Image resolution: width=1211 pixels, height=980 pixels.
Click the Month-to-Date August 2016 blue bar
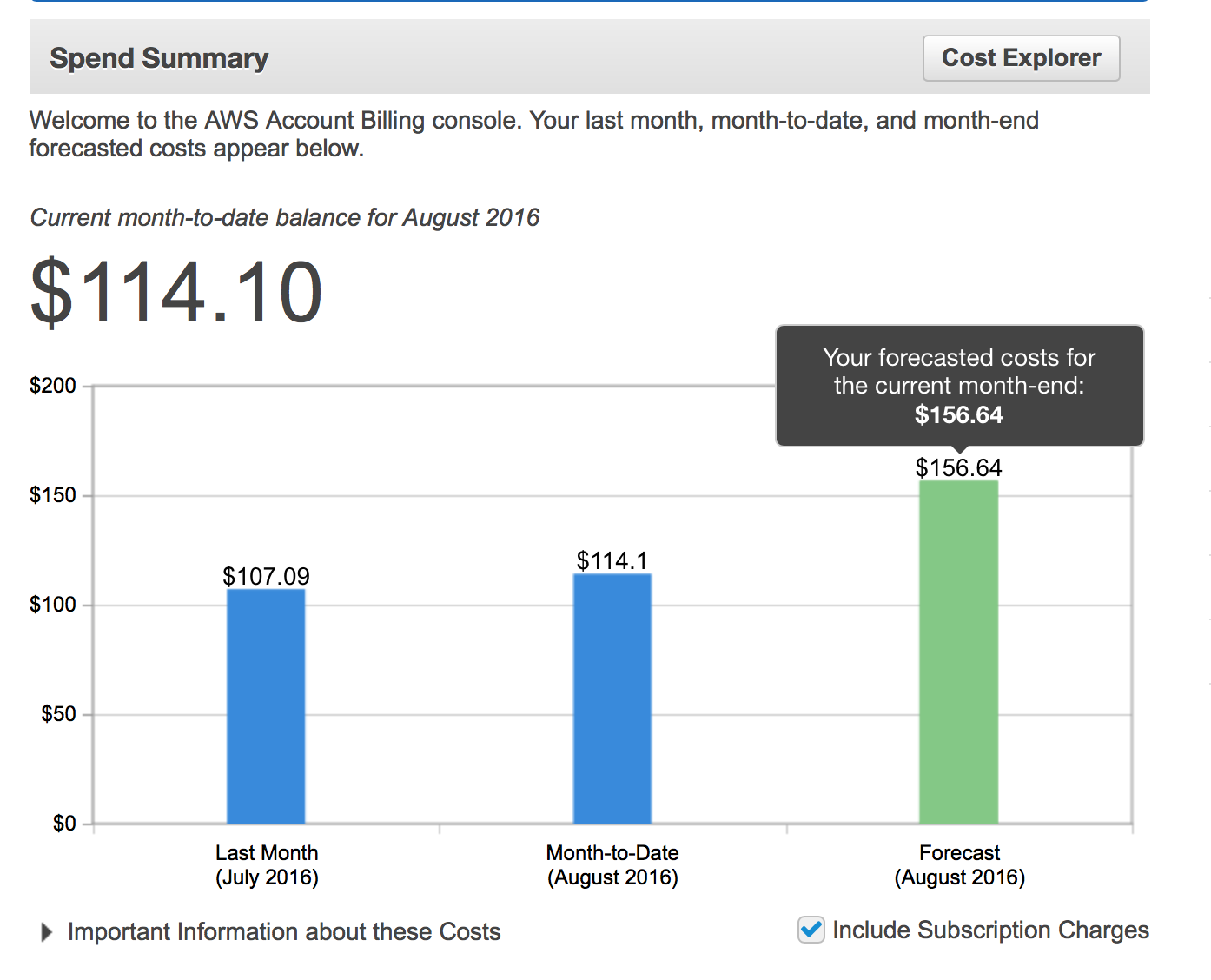click(612, 699)
